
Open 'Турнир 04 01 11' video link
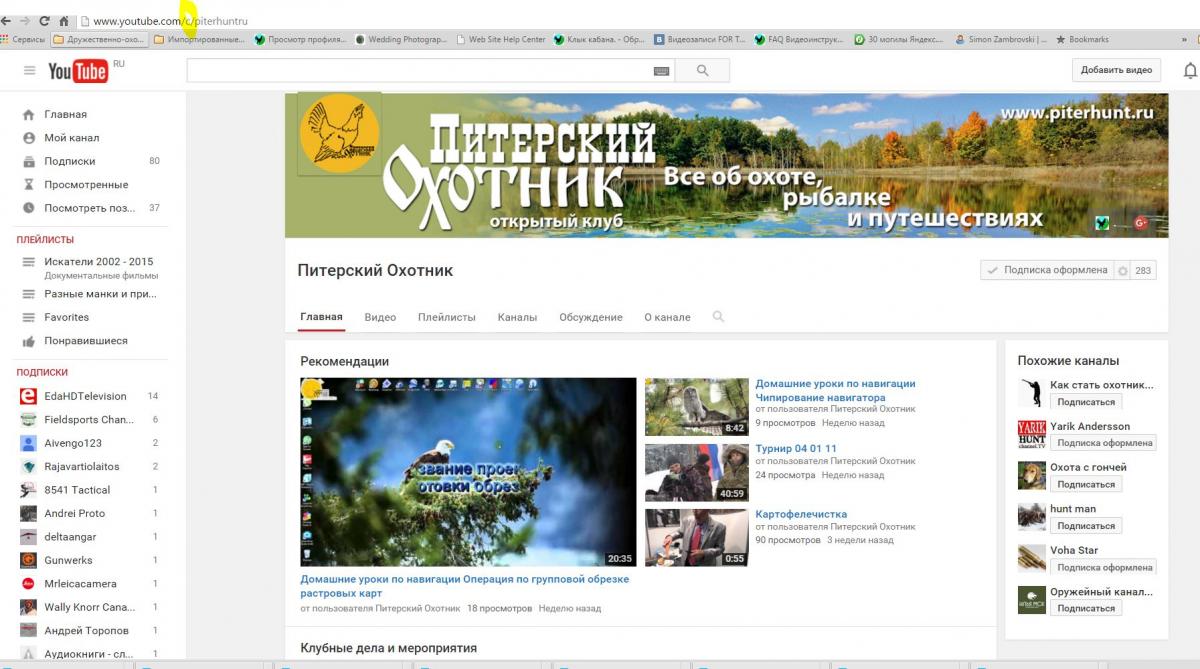tap(796, 449)
